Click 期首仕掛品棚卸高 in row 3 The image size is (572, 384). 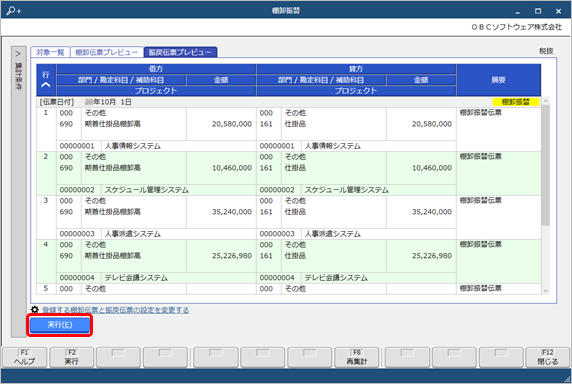(x=113, y=212)
